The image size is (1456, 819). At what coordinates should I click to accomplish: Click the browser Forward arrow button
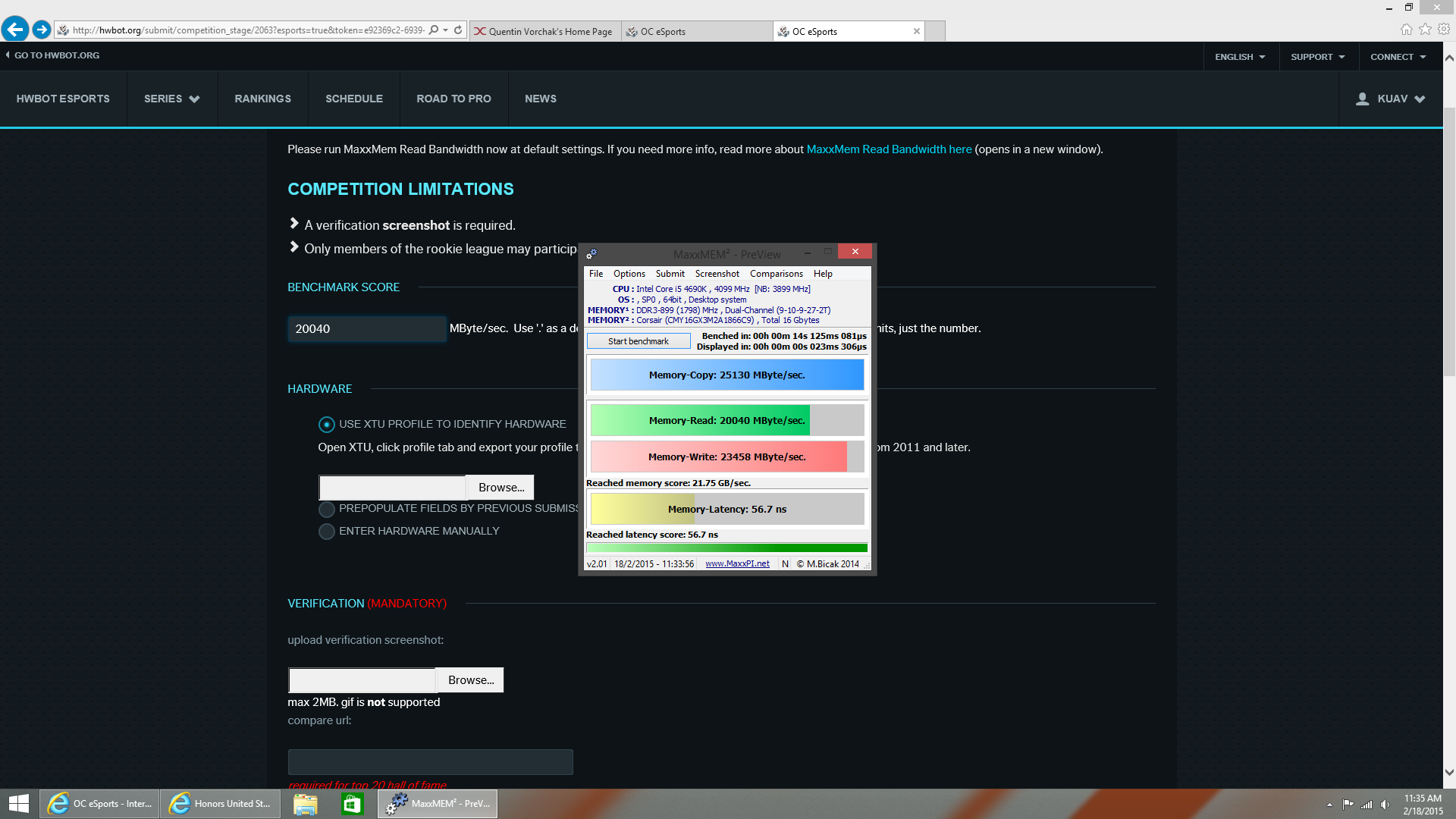click(42, 30)
